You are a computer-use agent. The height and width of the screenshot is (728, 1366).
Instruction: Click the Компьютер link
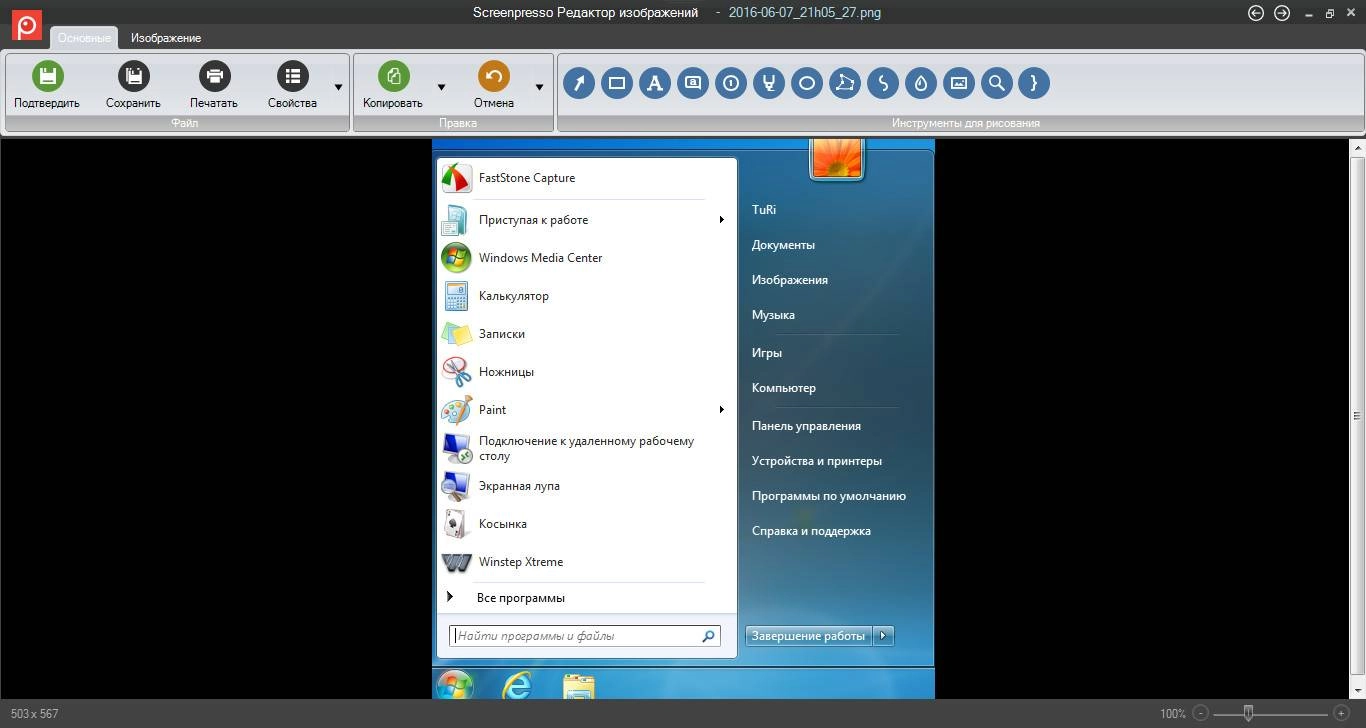784,388
